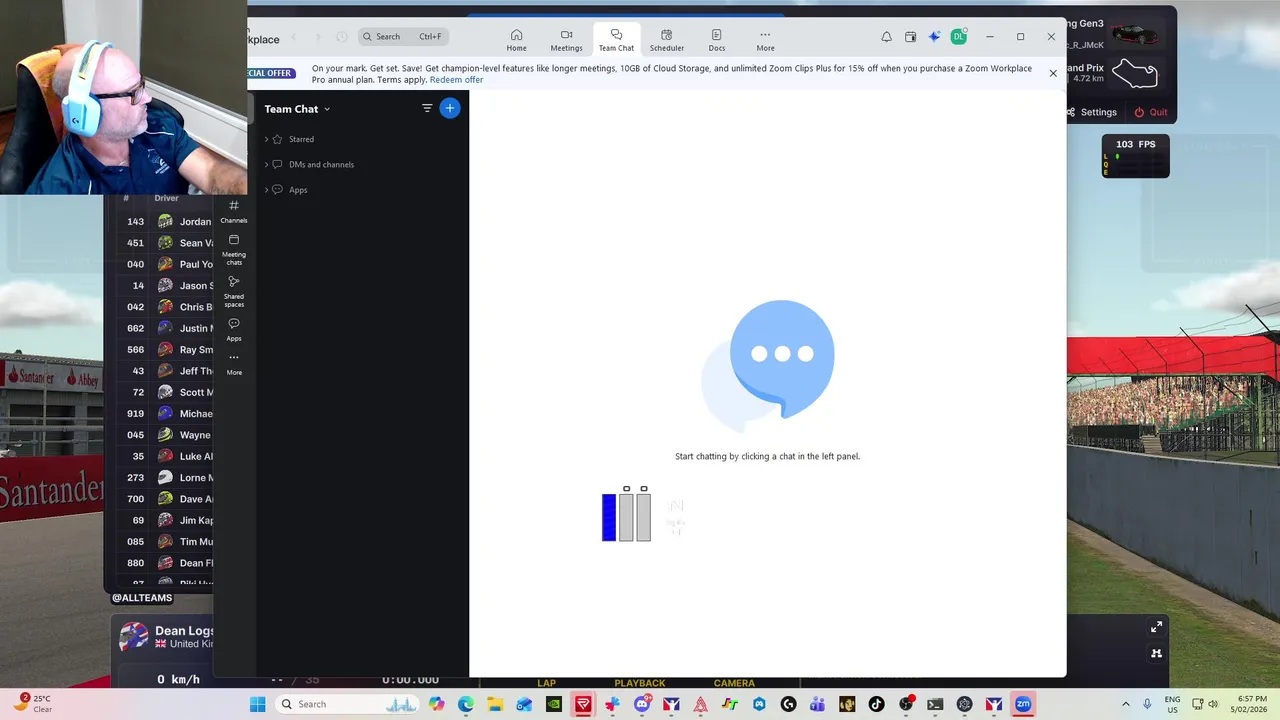This screenshot has width=1280, height=720.
Task: Navigate back with the left arrow
Action: coord(294,37)
